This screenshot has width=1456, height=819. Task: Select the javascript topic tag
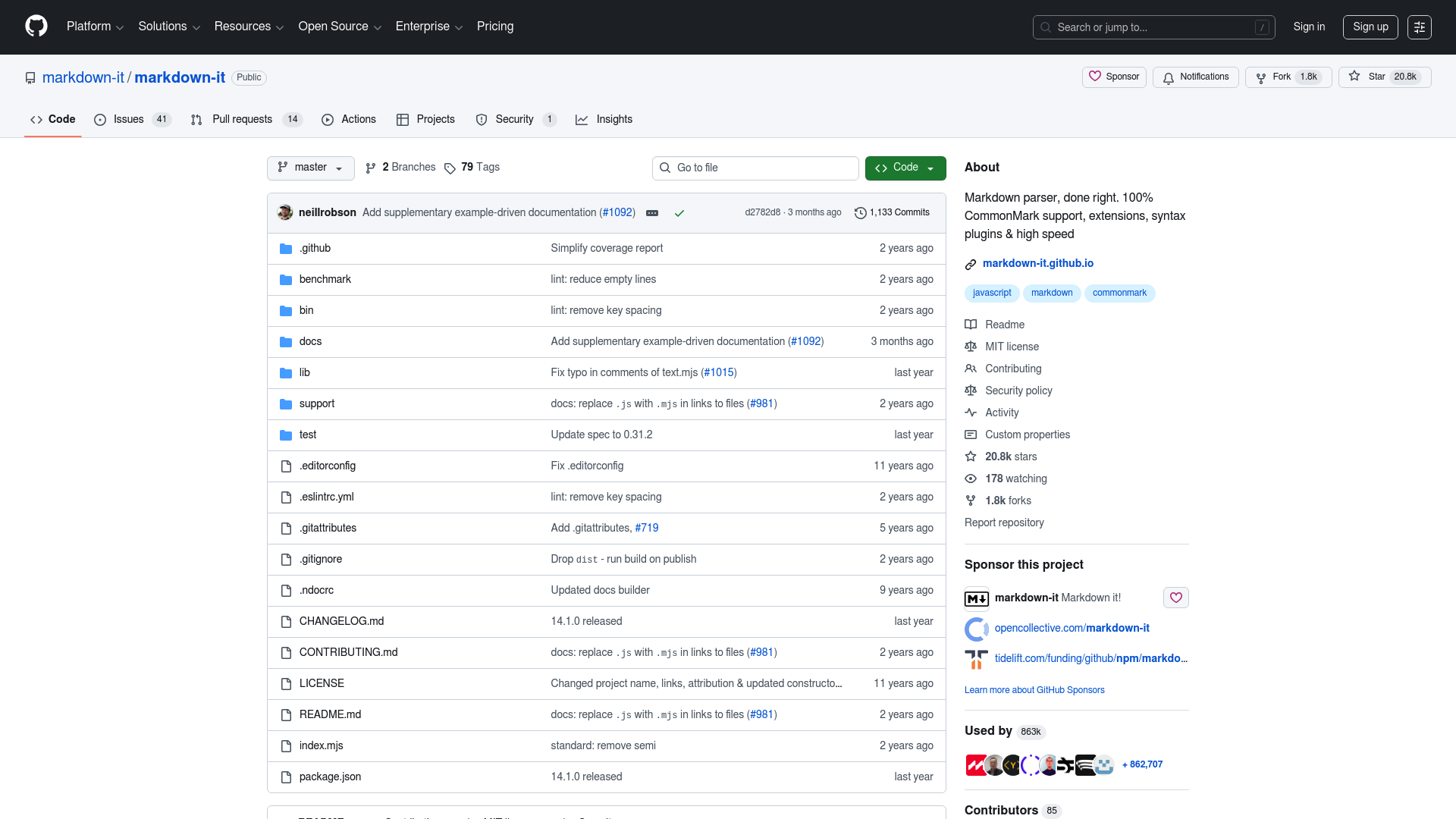(992, 293)
